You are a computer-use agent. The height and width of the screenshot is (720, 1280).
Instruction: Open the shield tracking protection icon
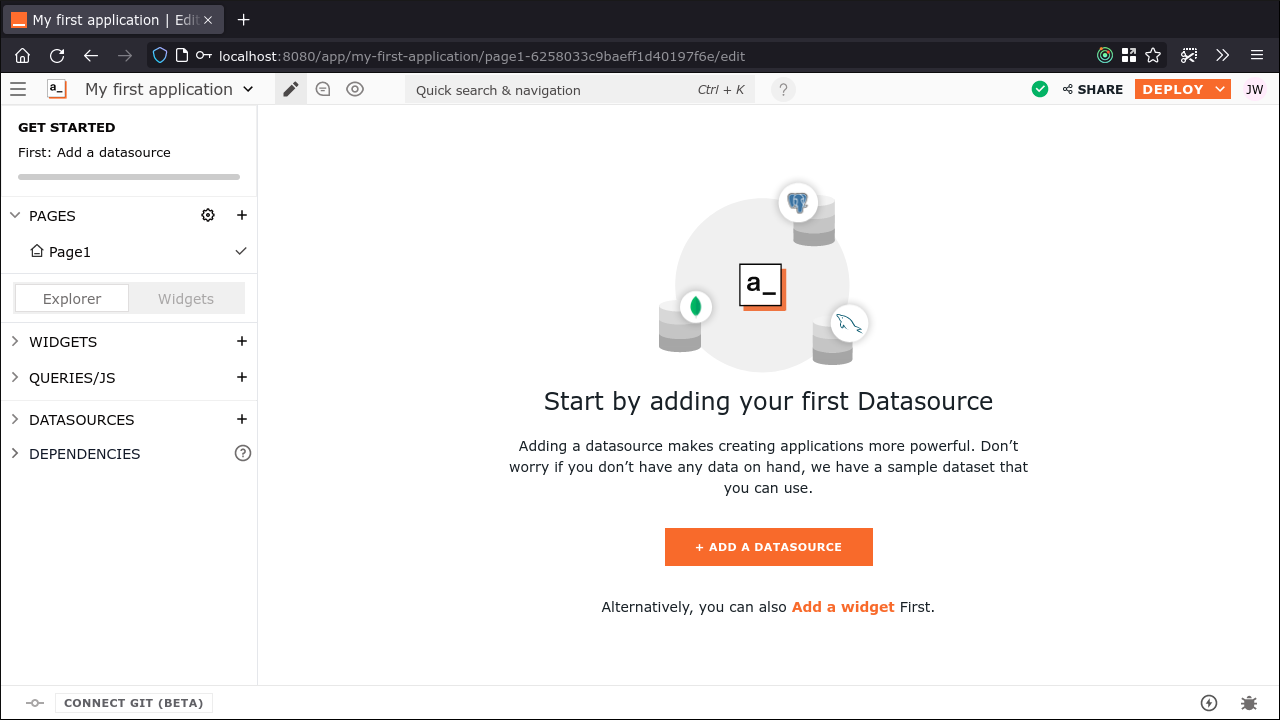click(160, 56)
